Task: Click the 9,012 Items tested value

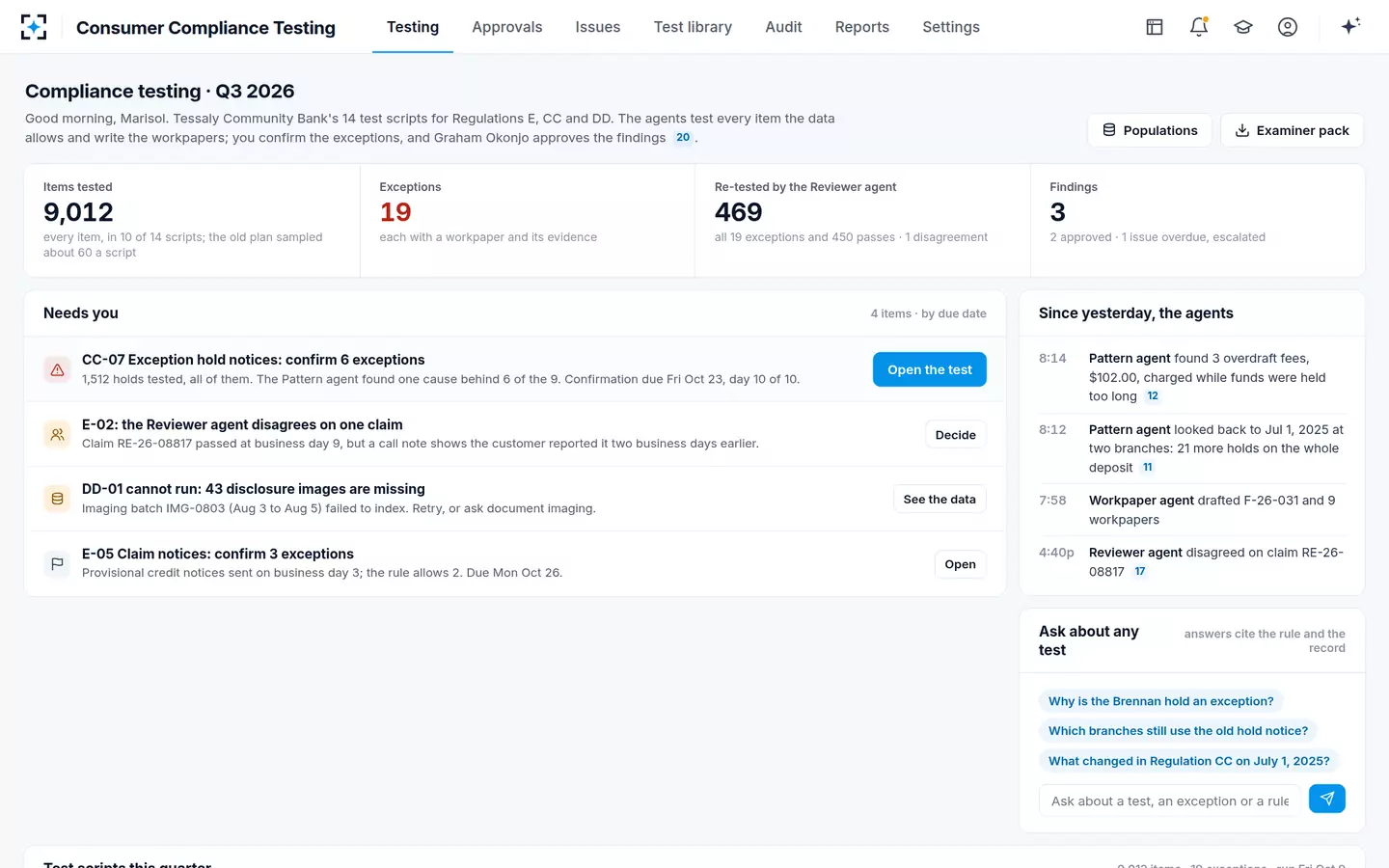Action: 78,212
